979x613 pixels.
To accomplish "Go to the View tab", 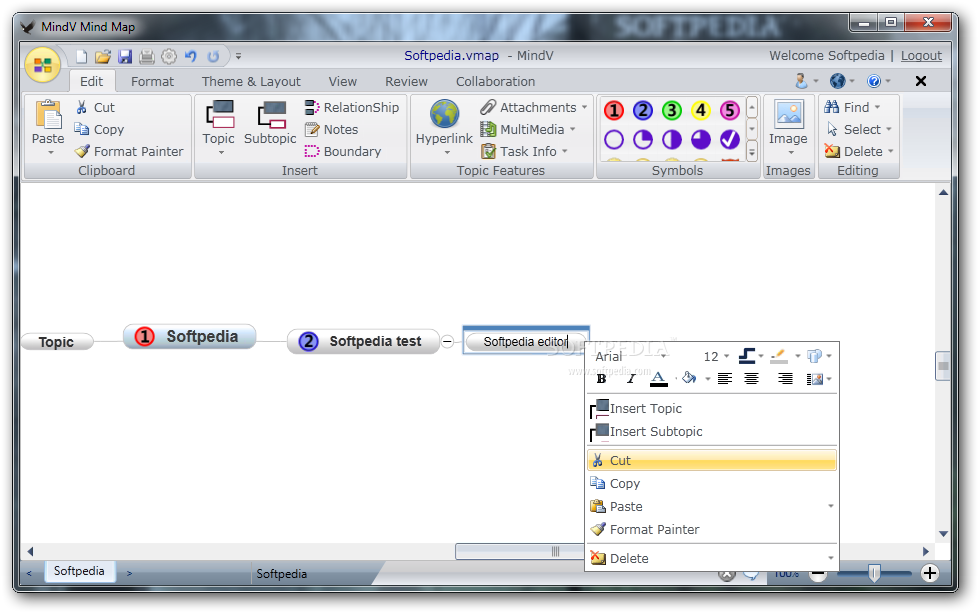I will [343, 82].
